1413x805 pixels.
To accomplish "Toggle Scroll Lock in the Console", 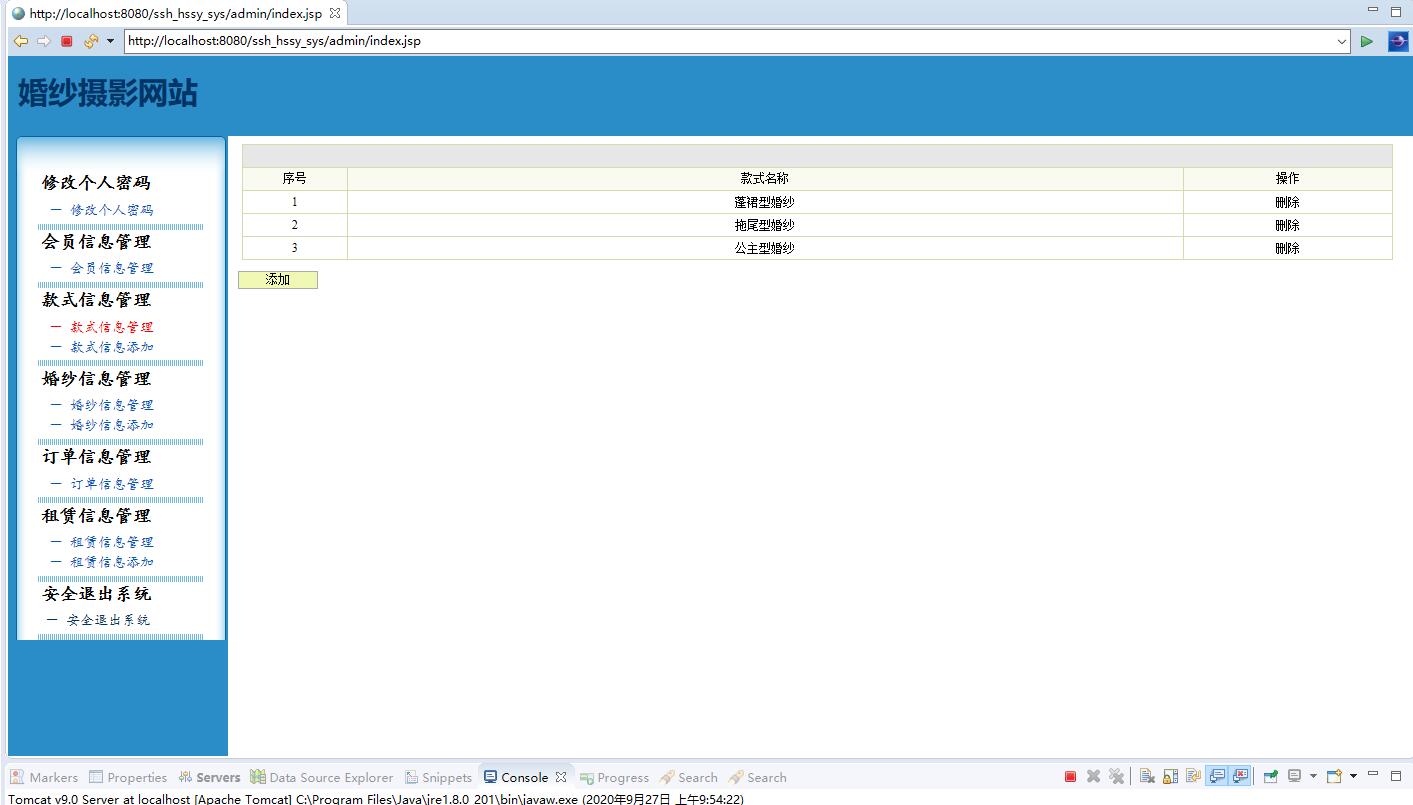I will tap(1170, 776).
